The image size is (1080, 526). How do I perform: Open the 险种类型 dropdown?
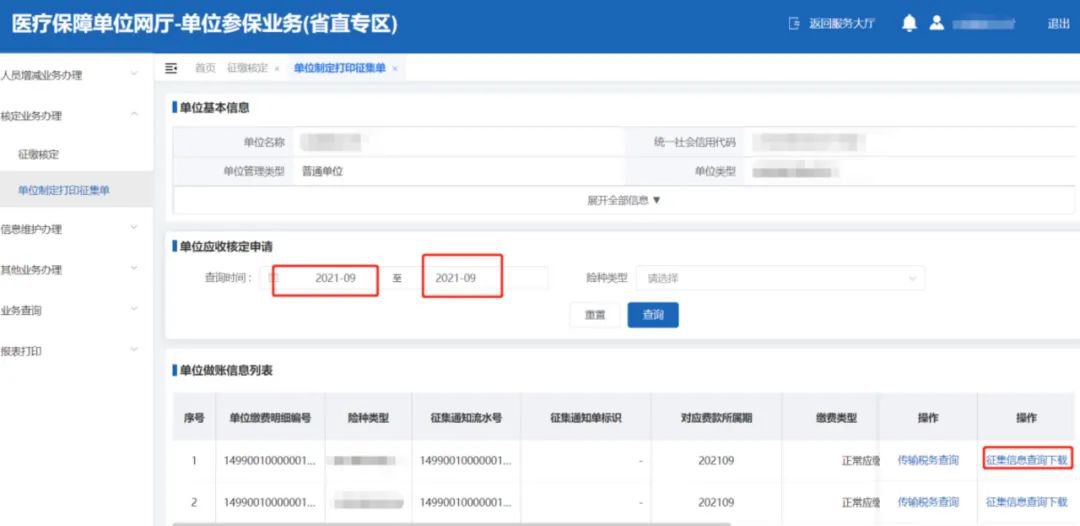(780, 278)
